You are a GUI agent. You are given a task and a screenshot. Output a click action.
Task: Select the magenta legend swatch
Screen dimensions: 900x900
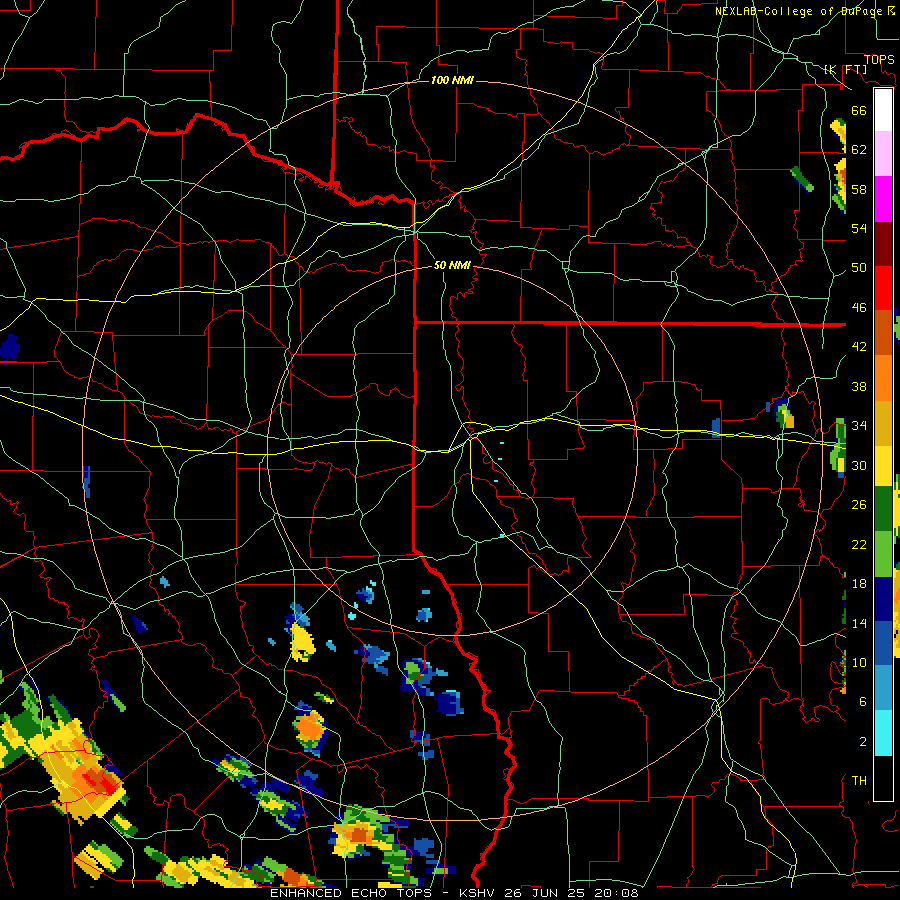click(883, 199)
